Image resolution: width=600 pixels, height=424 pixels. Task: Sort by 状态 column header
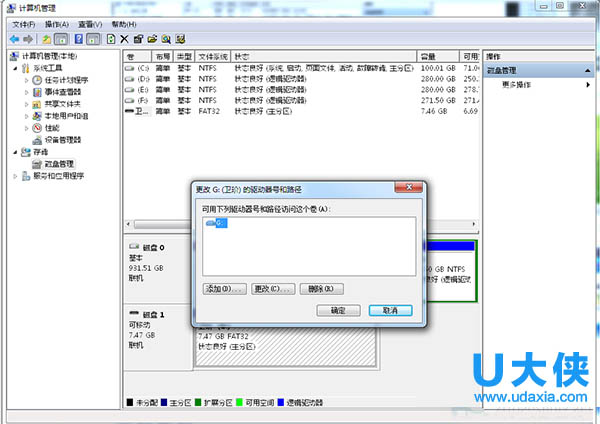point(324,57)
